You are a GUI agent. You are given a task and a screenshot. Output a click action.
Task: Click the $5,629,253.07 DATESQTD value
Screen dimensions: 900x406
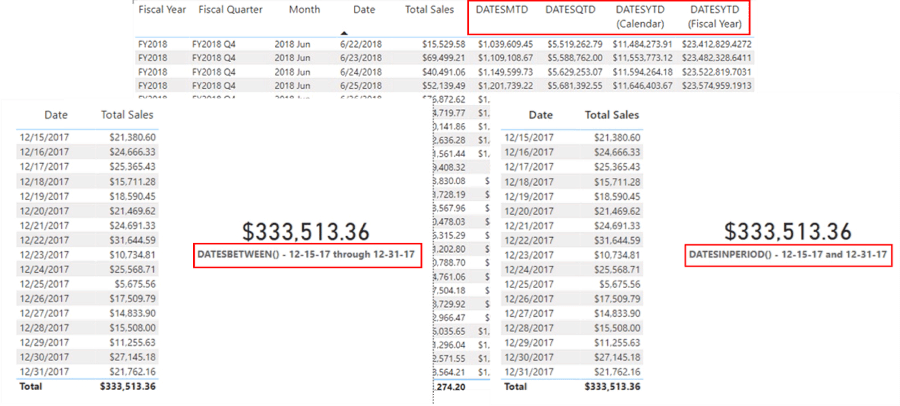tap(575, 72)
